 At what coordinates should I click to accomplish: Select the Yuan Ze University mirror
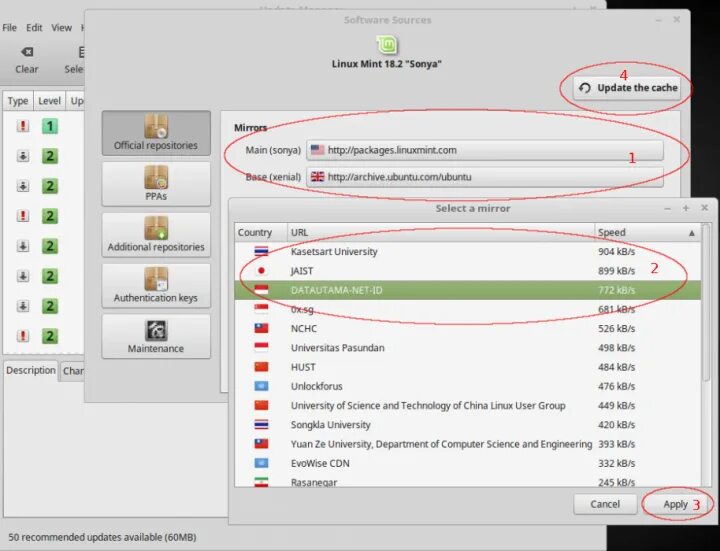click(x=467, y=444)
